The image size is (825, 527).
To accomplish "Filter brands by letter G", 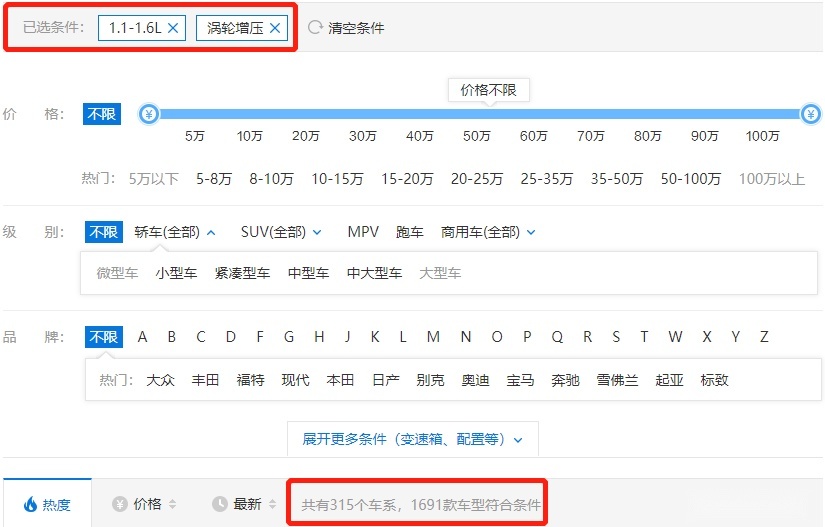I will (x=289, y=337).
